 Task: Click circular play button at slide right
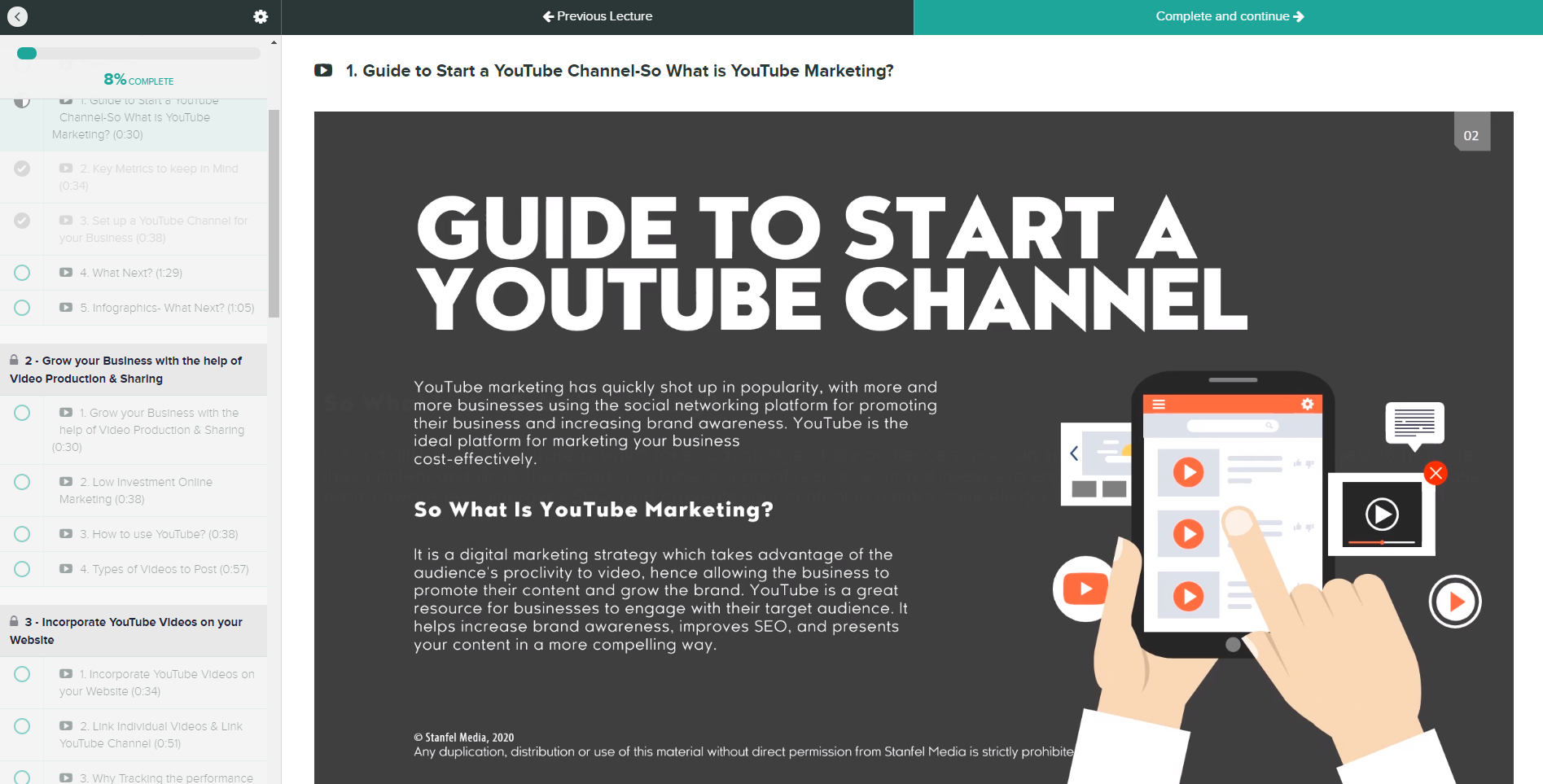[1455, 602]
